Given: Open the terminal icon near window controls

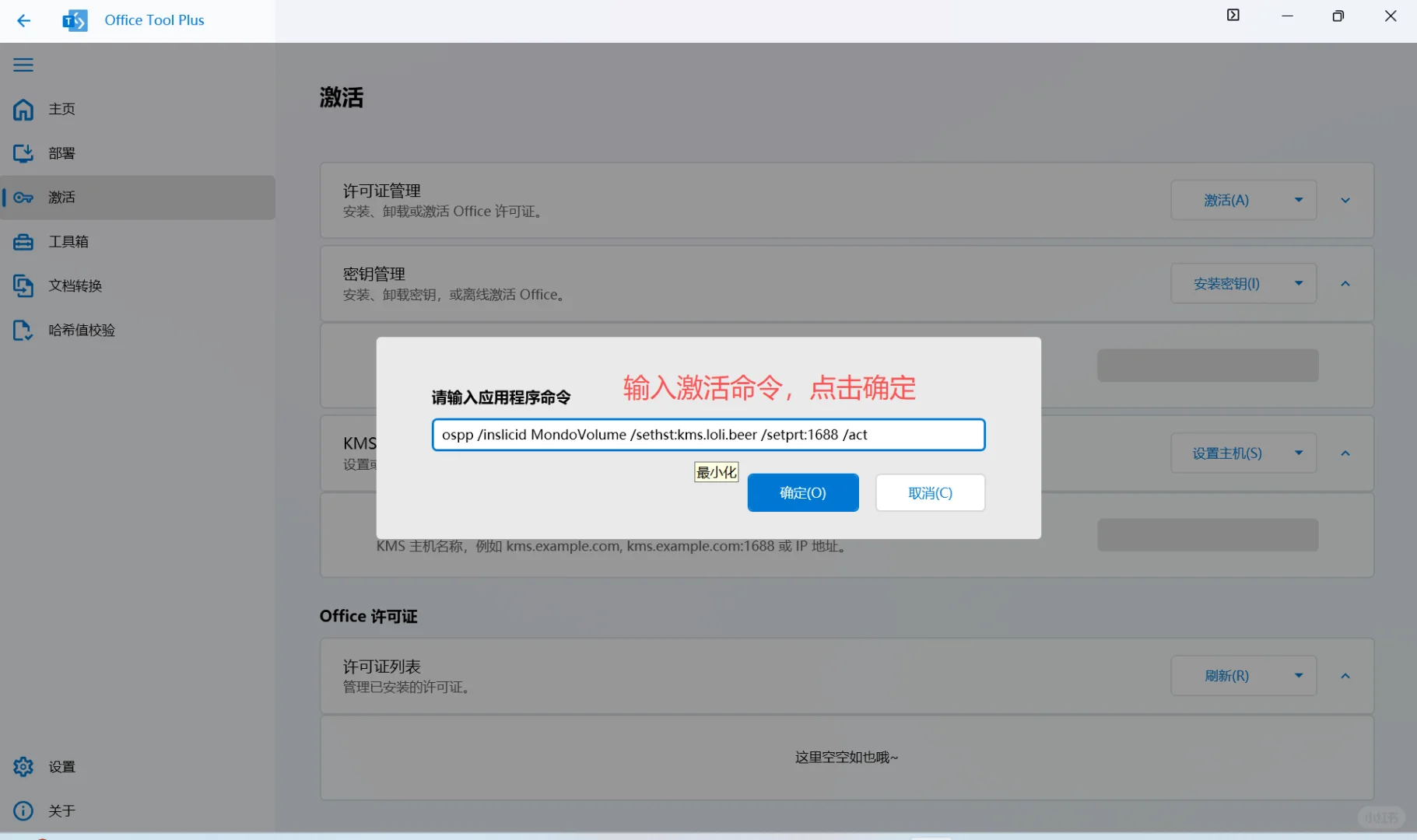Looking at the screenshot, I should pos(1233,15).
